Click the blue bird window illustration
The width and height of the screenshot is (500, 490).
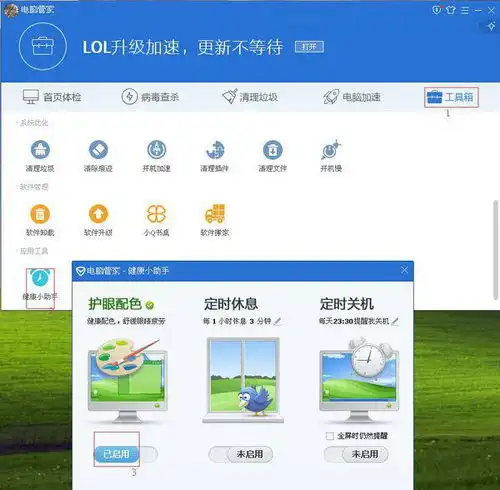(243, 380)
